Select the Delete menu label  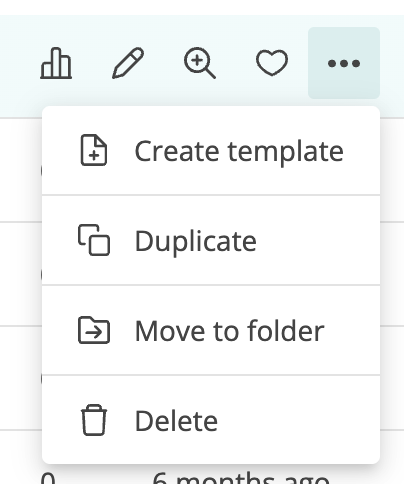click(x=176, y=421)
